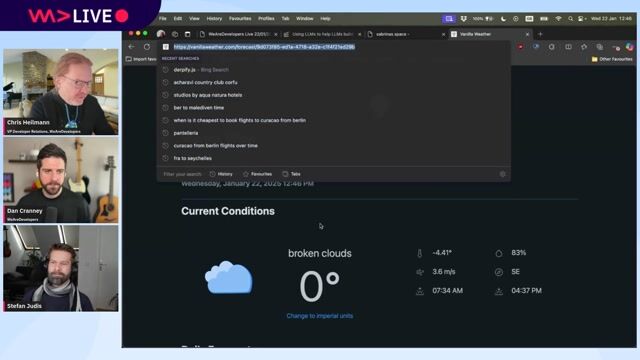Open the Wi-Fi status menu
Viewport: 640px width, 360px height.
(x=558, y=19)
